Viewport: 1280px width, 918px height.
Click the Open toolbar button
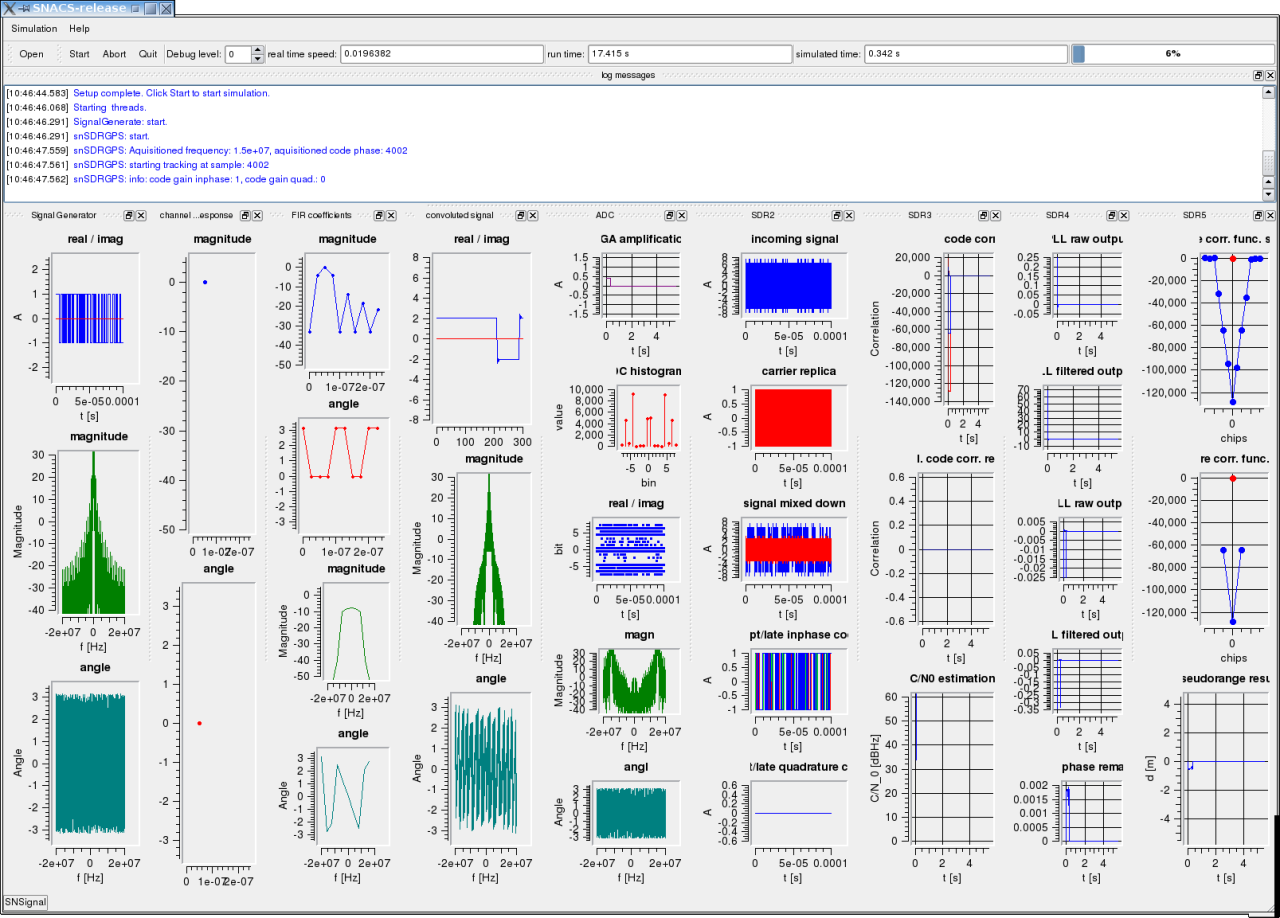[x=32, y=54]
